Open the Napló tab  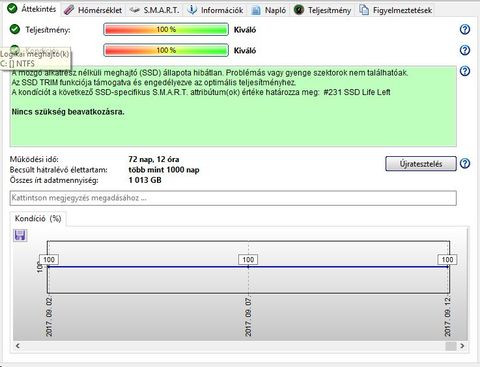click(x=269, y=10)
